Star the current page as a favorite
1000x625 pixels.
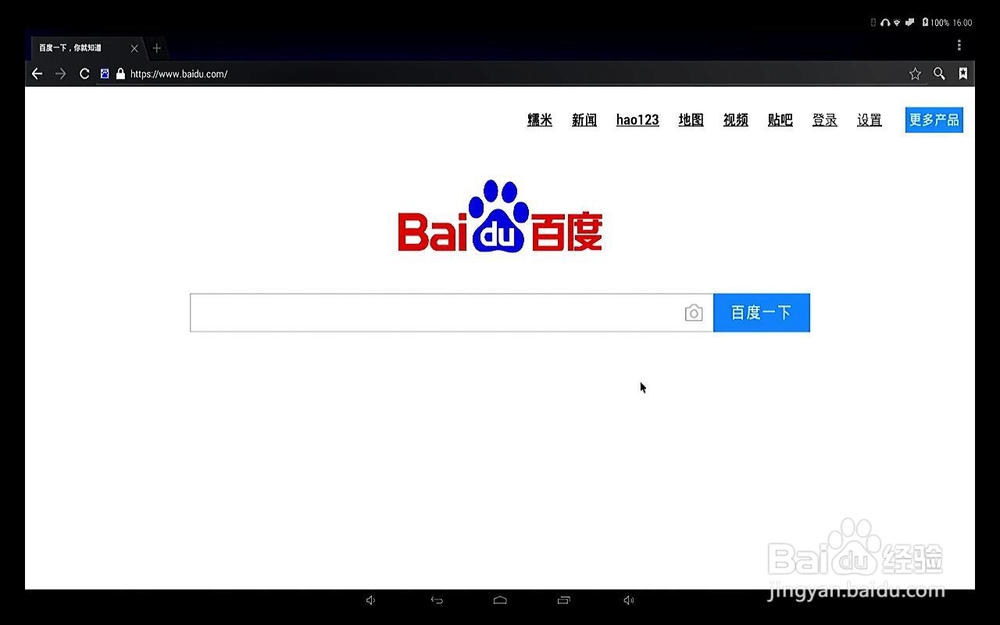914,73
